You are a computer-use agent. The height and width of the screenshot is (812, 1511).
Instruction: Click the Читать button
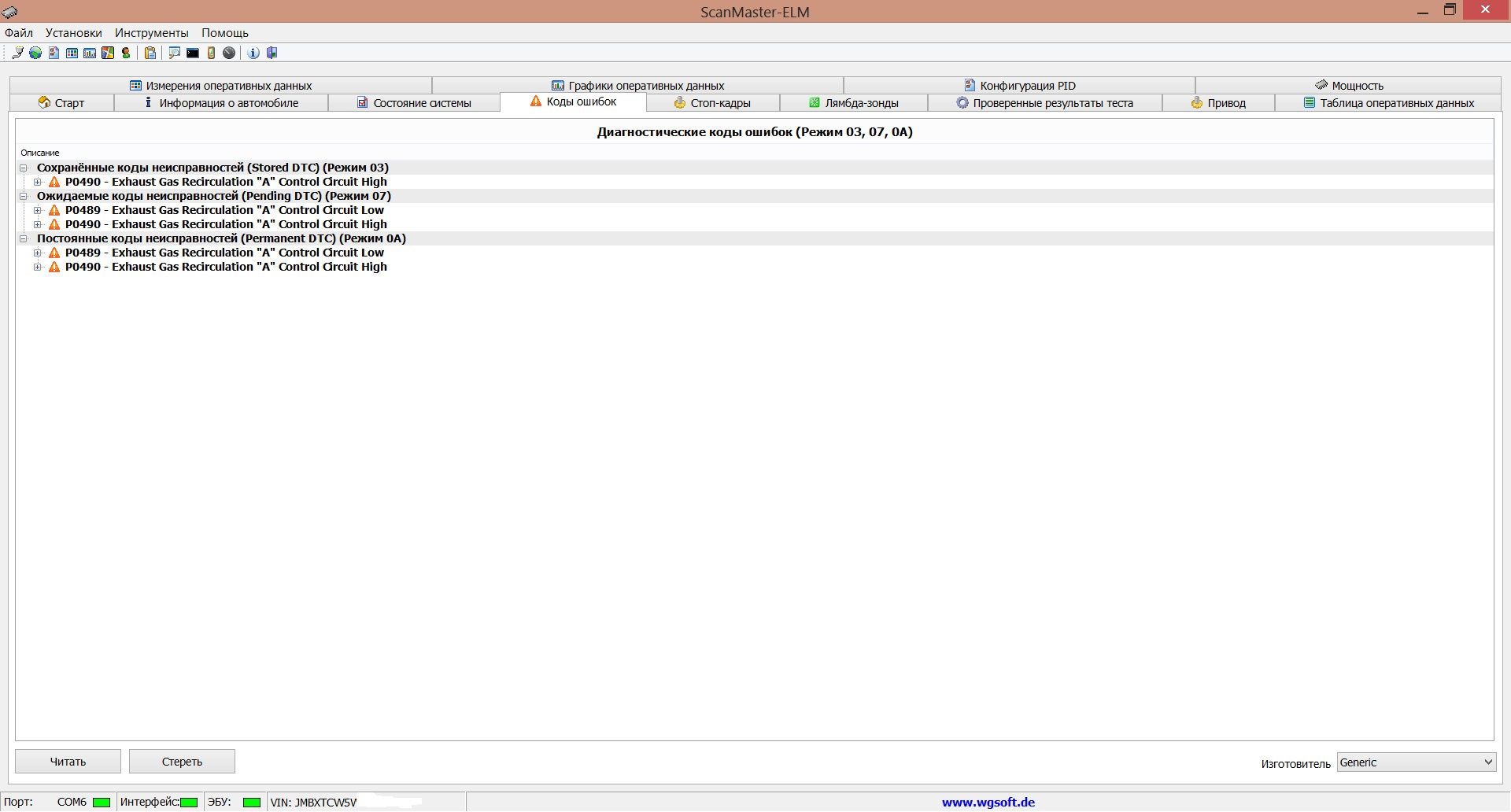pyautogui.click(x=68, y=762)
